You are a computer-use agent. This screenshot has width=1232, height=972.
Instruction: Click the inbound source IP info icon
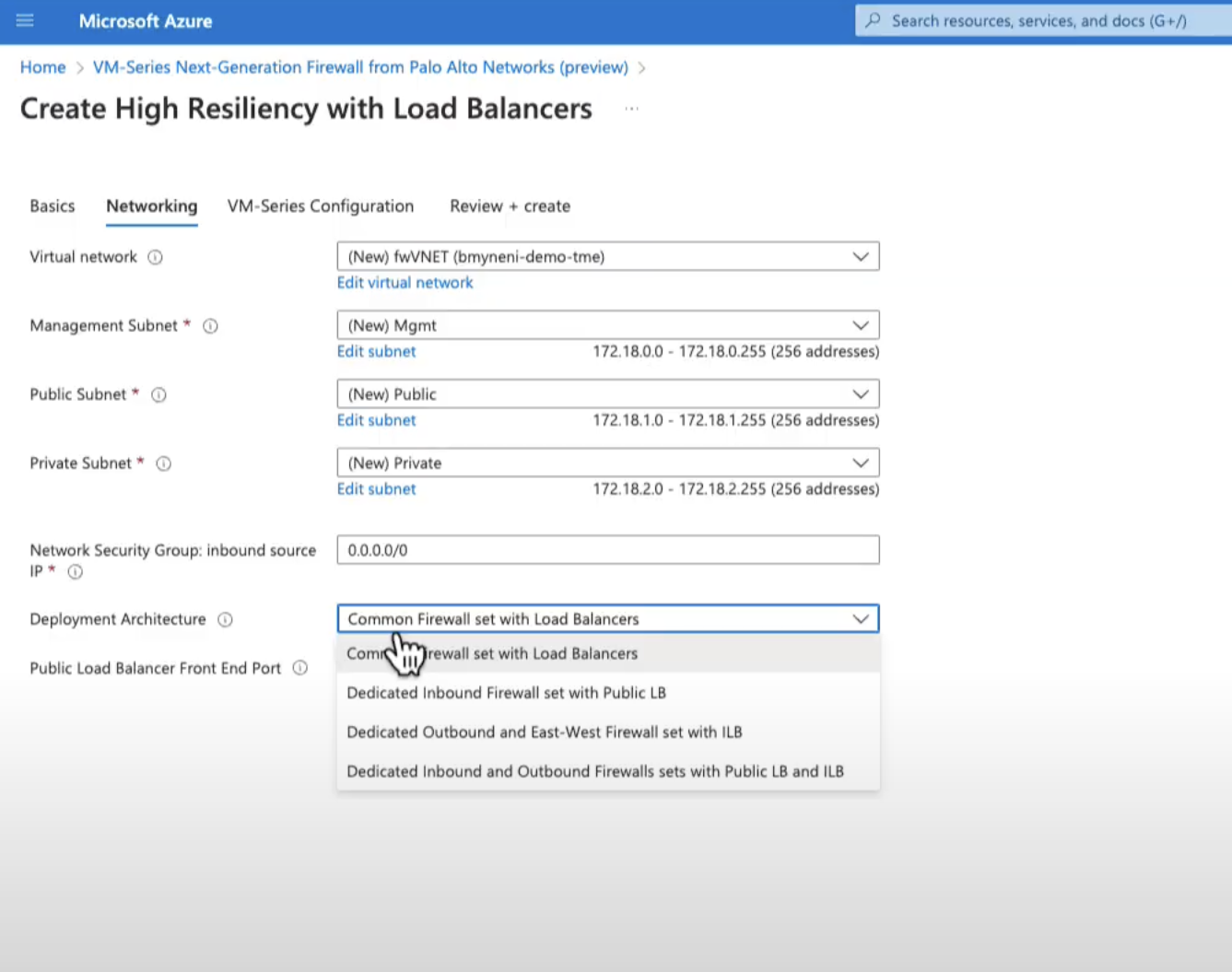[76, 572]
